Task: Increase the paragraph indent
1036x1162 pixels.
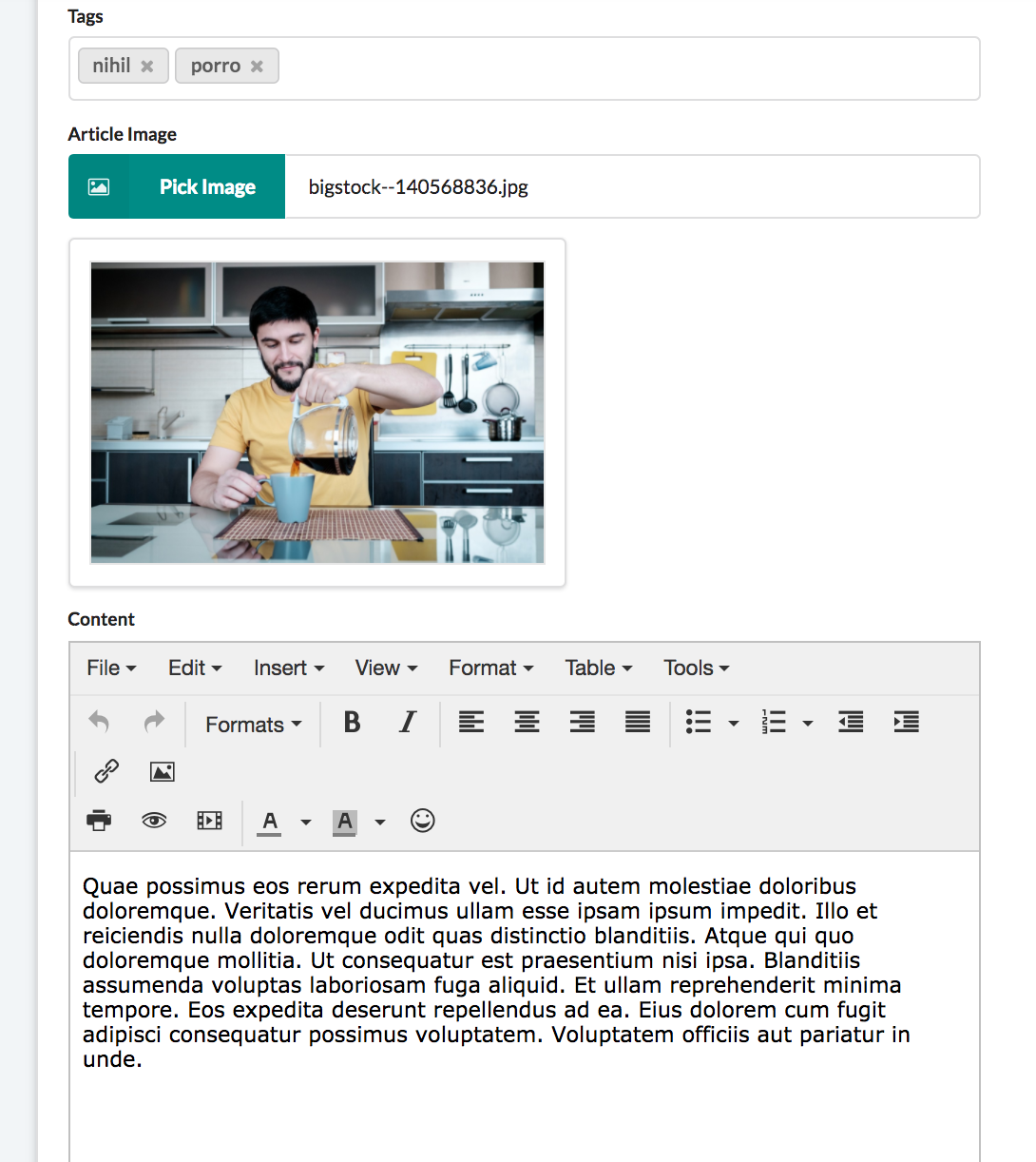Action: pos(906,723)
